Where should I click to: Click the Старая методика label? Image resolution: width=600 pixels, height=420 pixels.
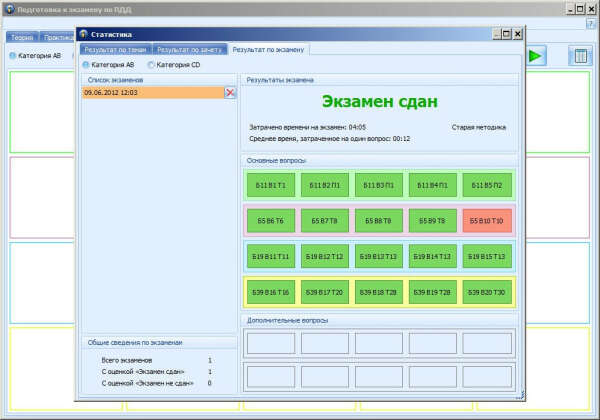[479, 127]
